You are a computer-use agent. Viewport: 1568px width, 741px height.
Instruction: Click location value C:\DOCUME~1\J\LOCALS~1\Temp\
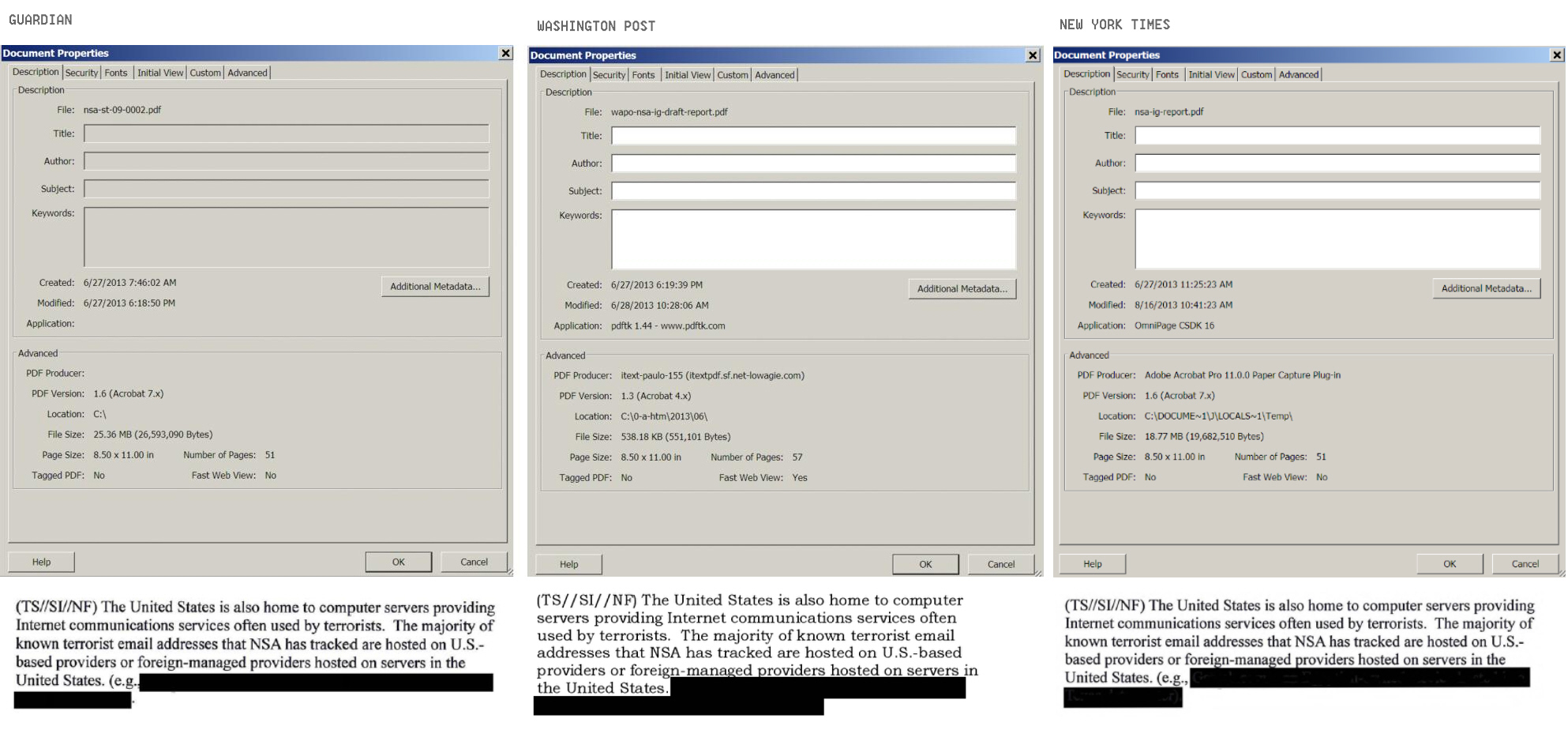(x=1218, y=416)
